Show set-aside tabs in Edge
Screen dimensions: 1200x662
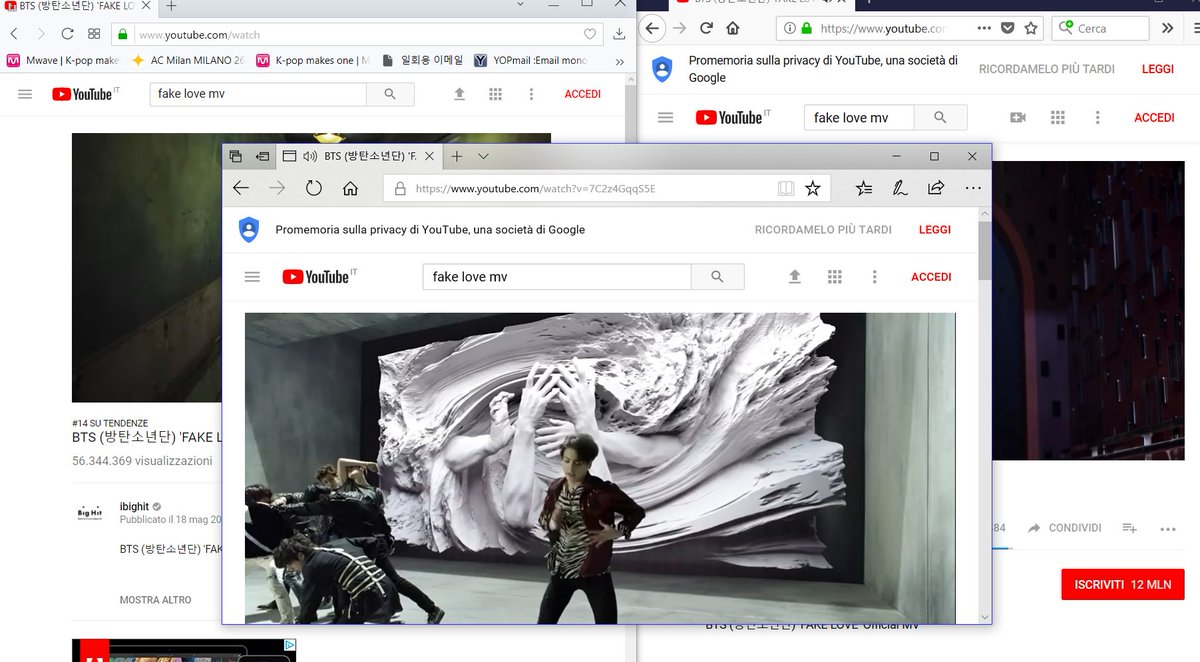(x=236, y=156)
